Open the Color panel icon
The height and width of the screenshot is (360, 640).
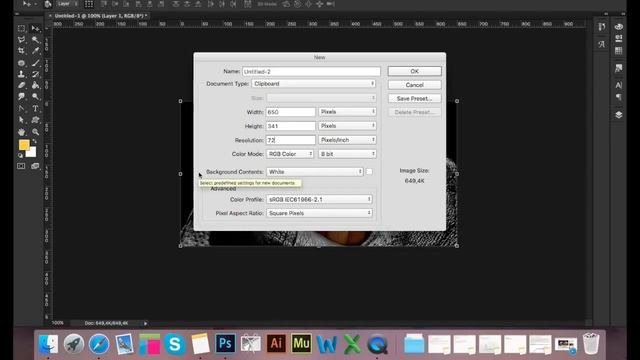pyautogui.click(x=619, y=27)
